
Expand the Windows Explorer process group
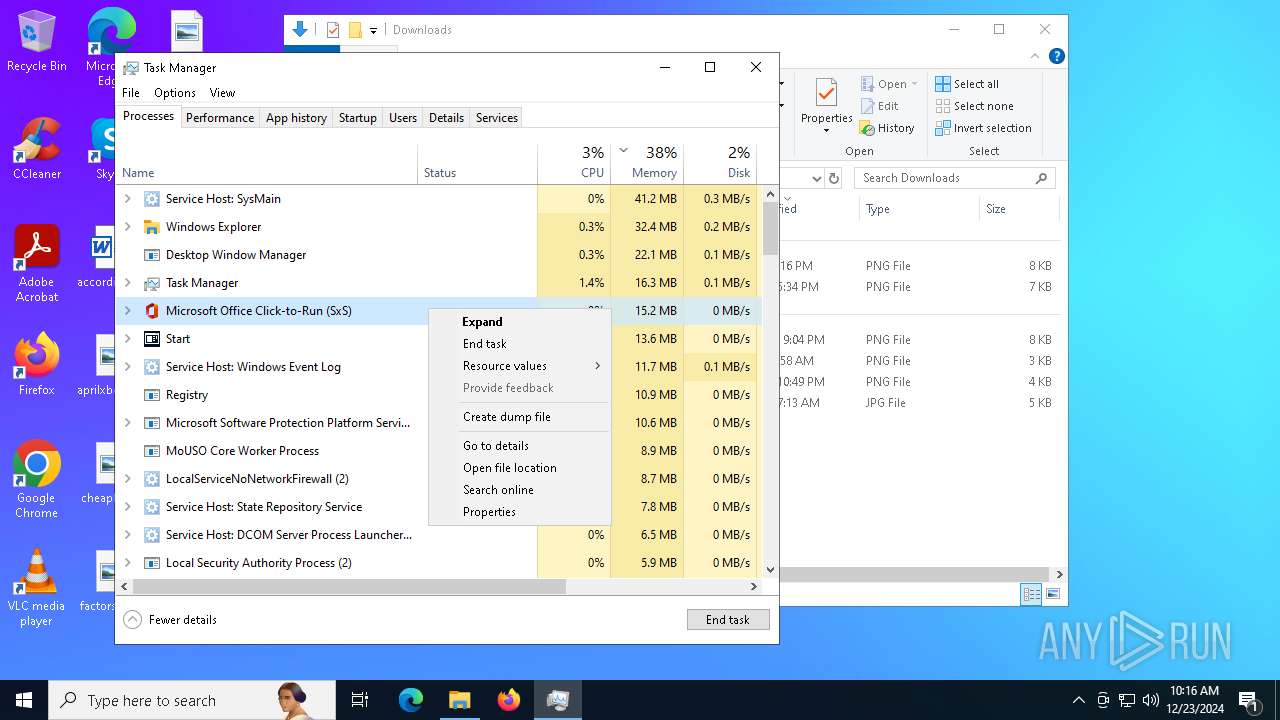(127, 227)
